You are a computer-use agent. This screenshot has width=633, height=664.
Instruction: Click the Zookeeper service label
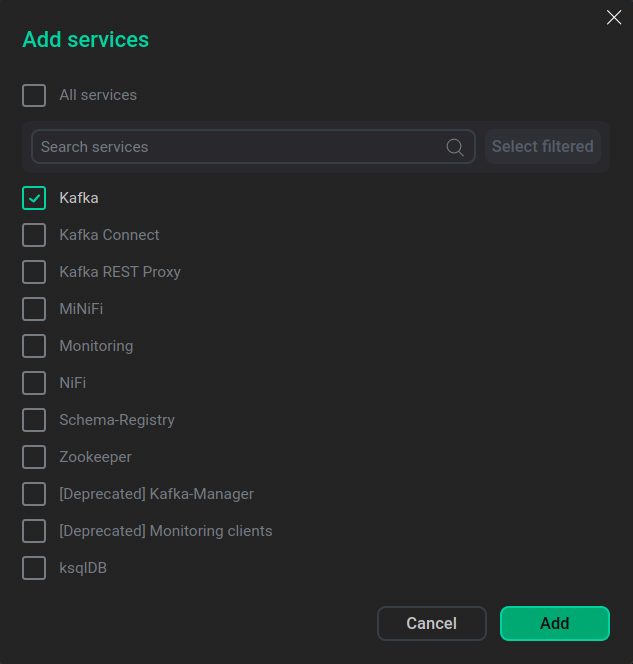click(95, 457)
